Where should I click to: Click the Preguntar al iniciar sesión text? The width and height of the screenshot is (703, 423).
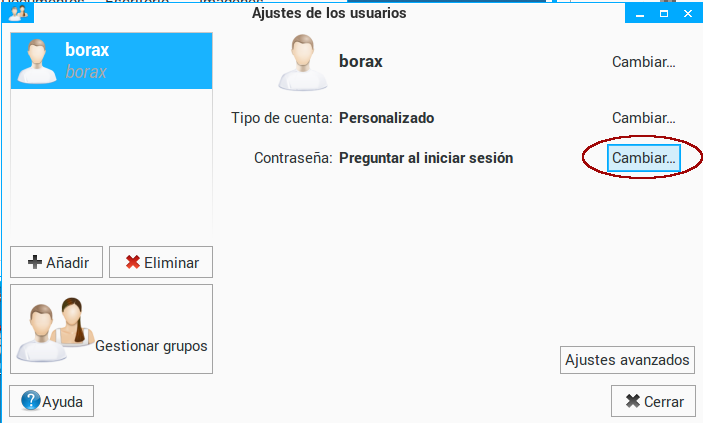tap(425, 158)
